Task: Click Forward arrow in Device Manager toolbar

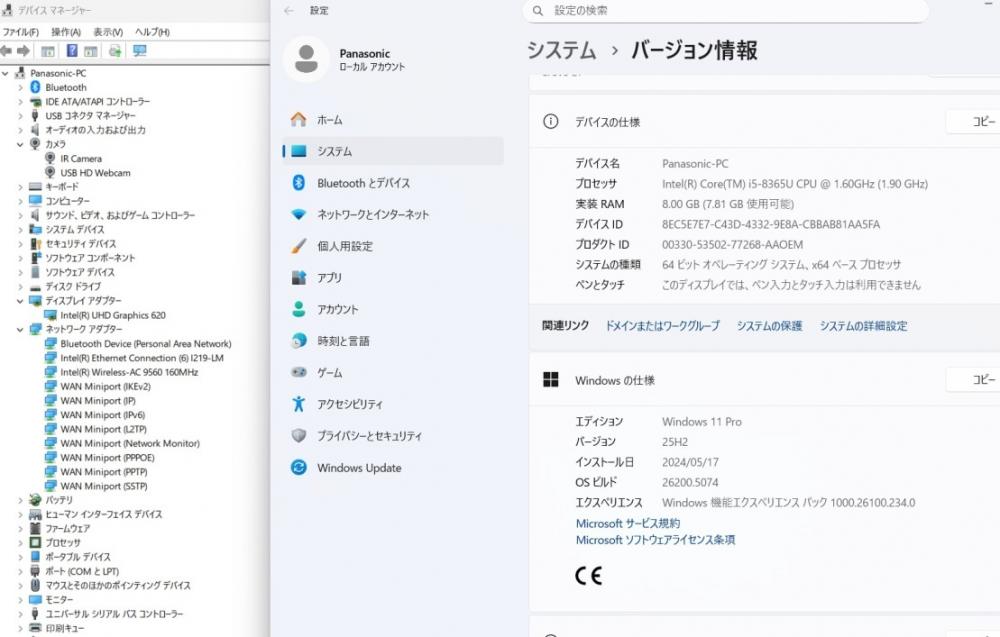Action: pyautogui.click(x=24, y=51)
